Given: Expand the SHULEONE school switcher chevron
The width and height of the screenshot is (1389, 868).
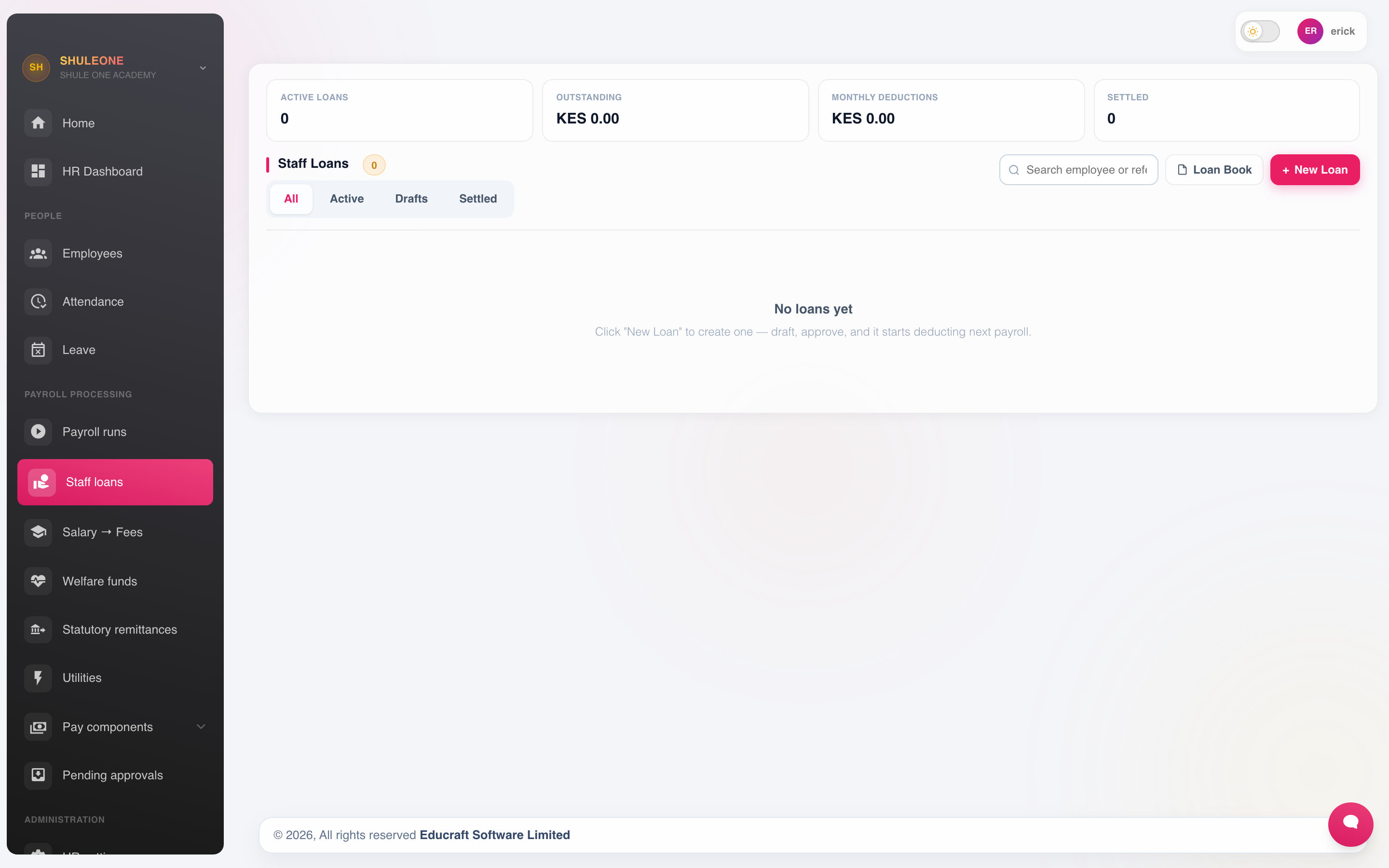Looking at the screenshot, I should (x=203, y=68).
